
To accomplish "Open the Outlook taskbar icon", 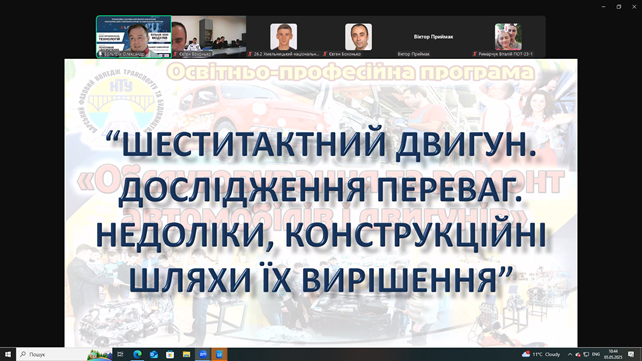I will click(154, 354).
